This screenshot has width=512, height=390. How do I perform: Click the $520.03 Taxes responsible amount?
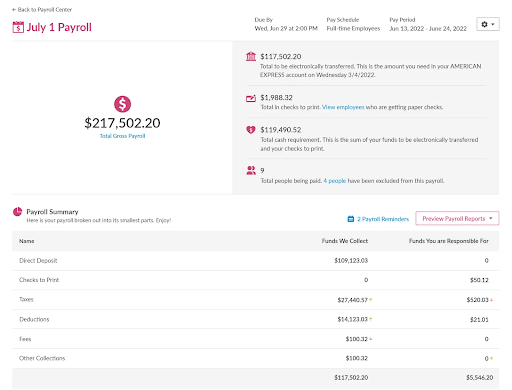tap(477, 300)
